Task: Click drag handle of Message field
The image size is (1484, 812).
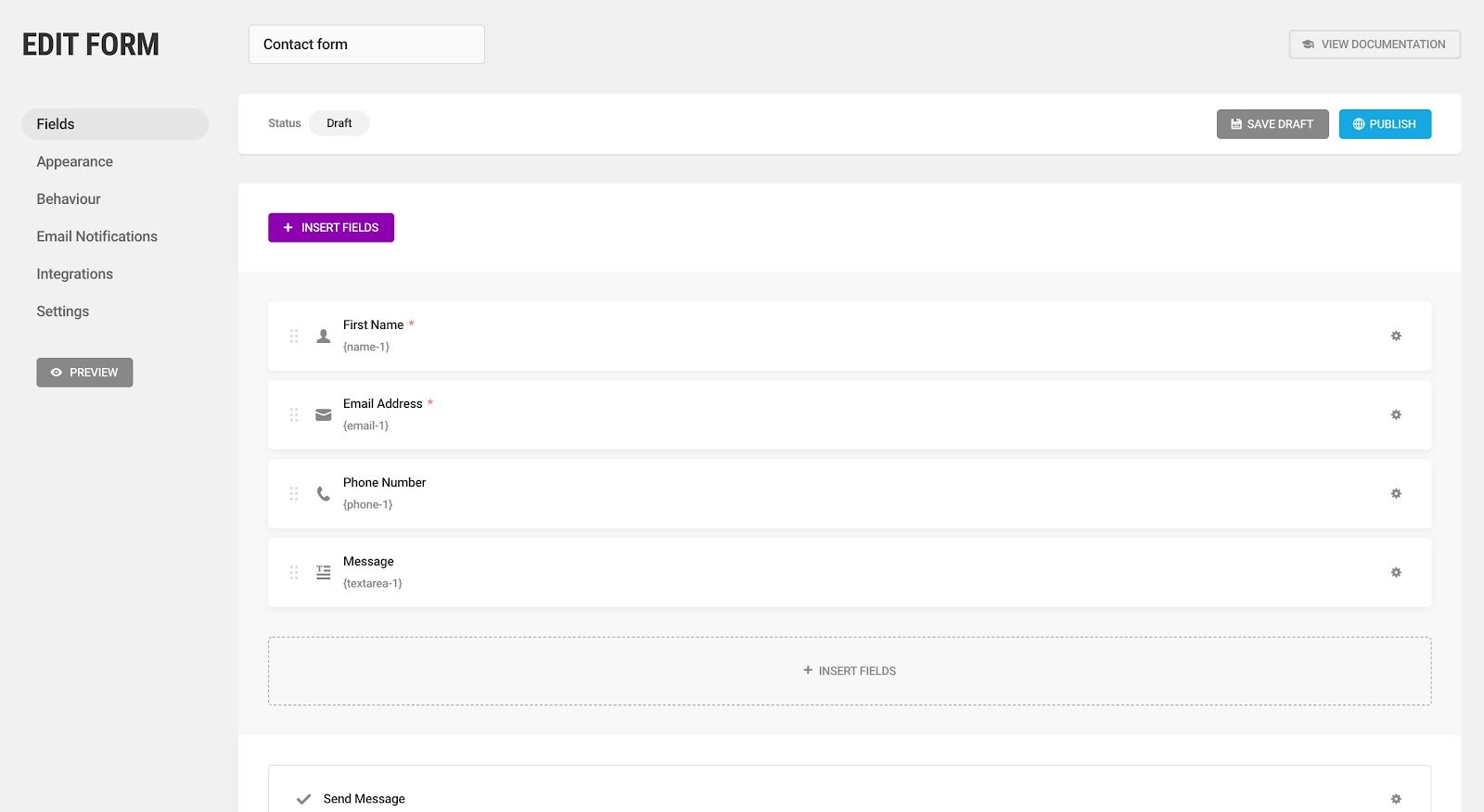Action: [294, 572]
